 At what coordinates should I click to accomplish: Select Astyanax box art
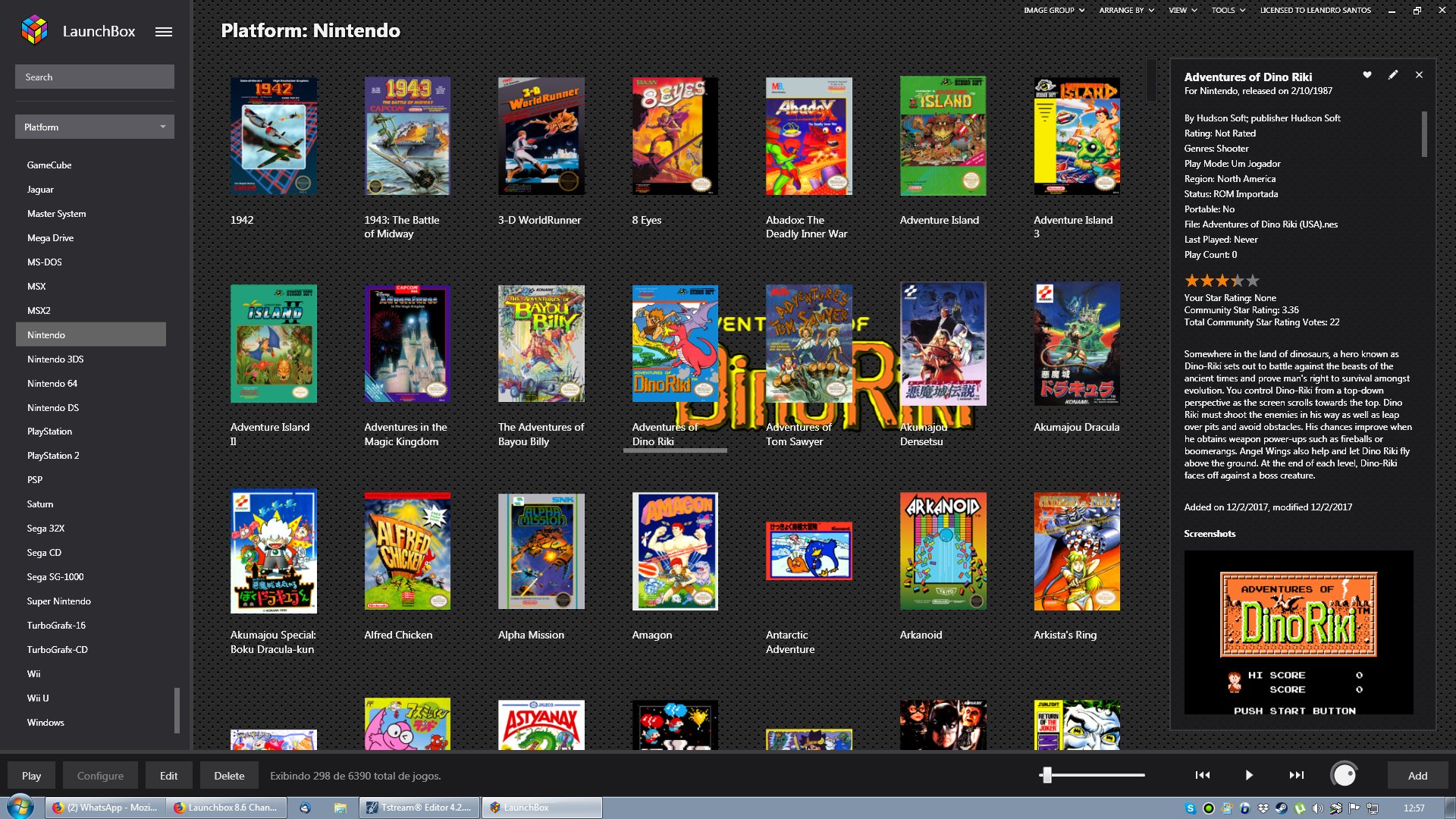pos(541,725)
